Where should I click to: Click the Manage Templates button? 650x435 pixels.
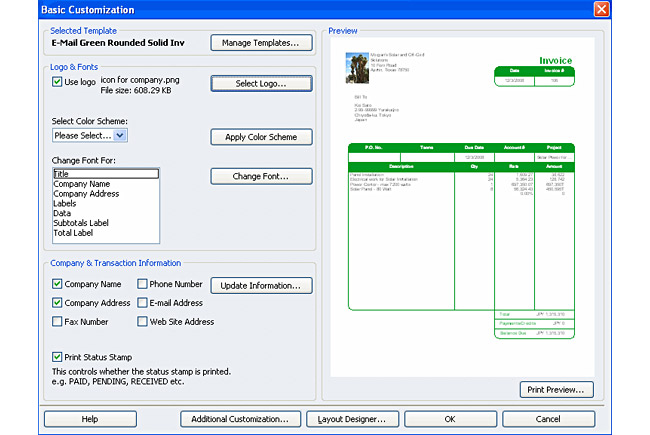click(261, 43)
